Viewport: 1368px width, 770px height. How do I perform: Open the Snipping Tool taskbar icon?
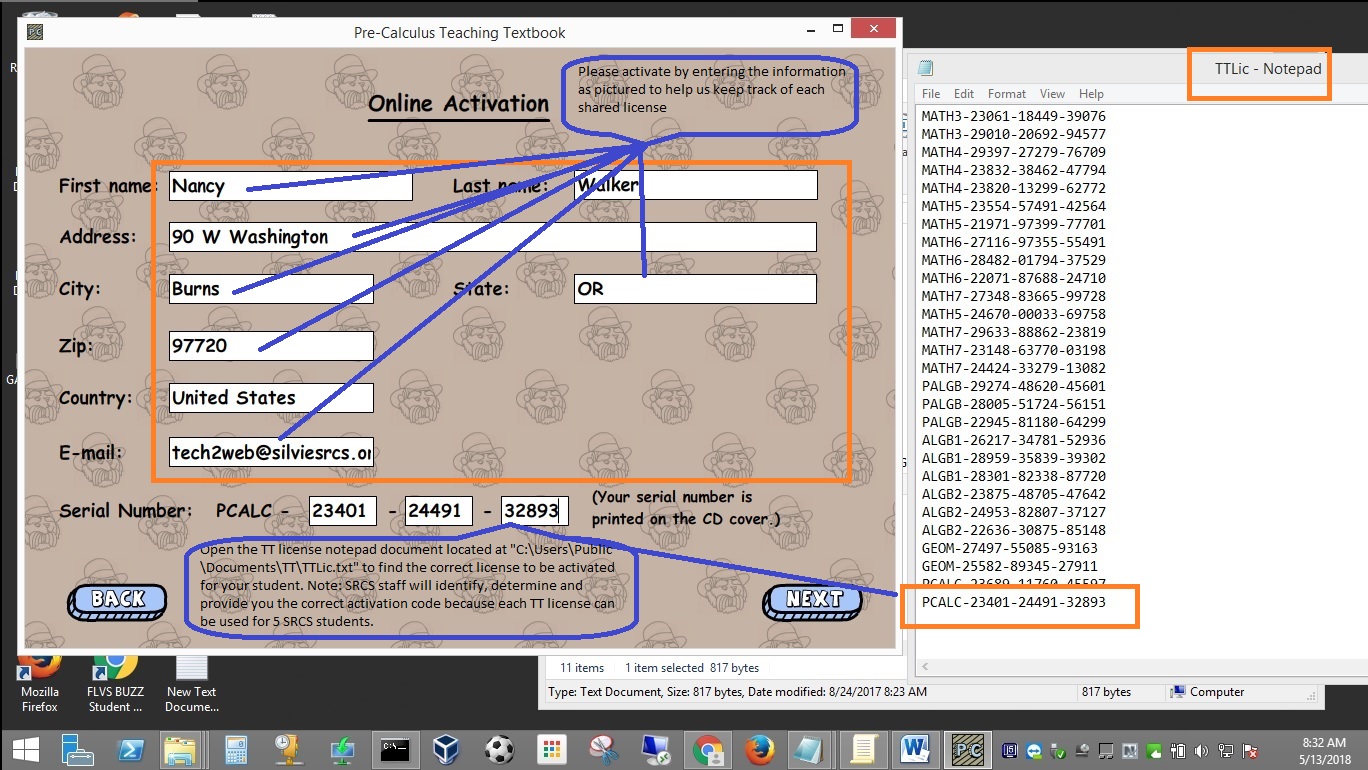coord(603,748)
